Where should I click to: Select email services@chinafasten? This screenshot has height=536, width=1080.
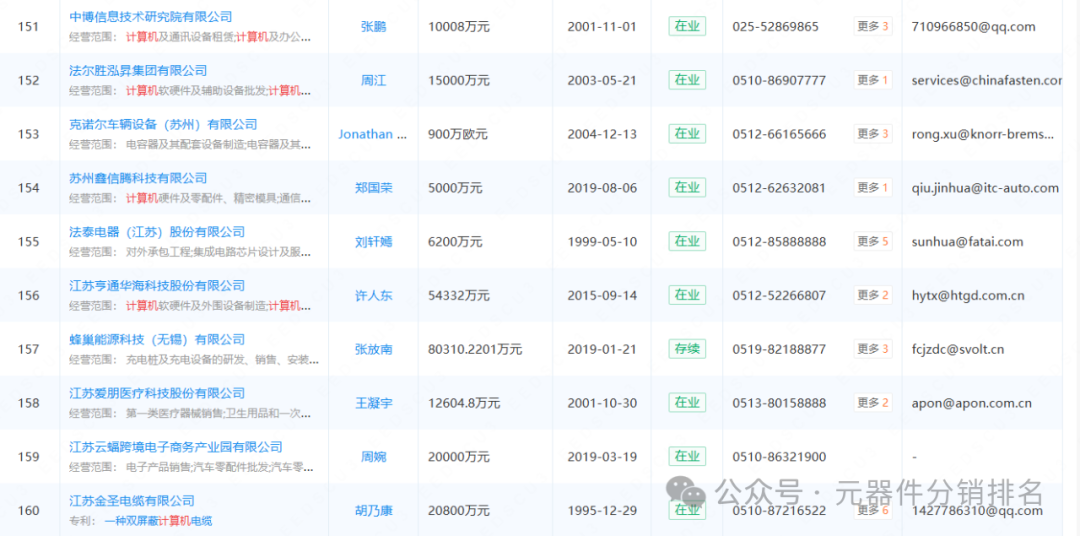(x=986, y=81)
